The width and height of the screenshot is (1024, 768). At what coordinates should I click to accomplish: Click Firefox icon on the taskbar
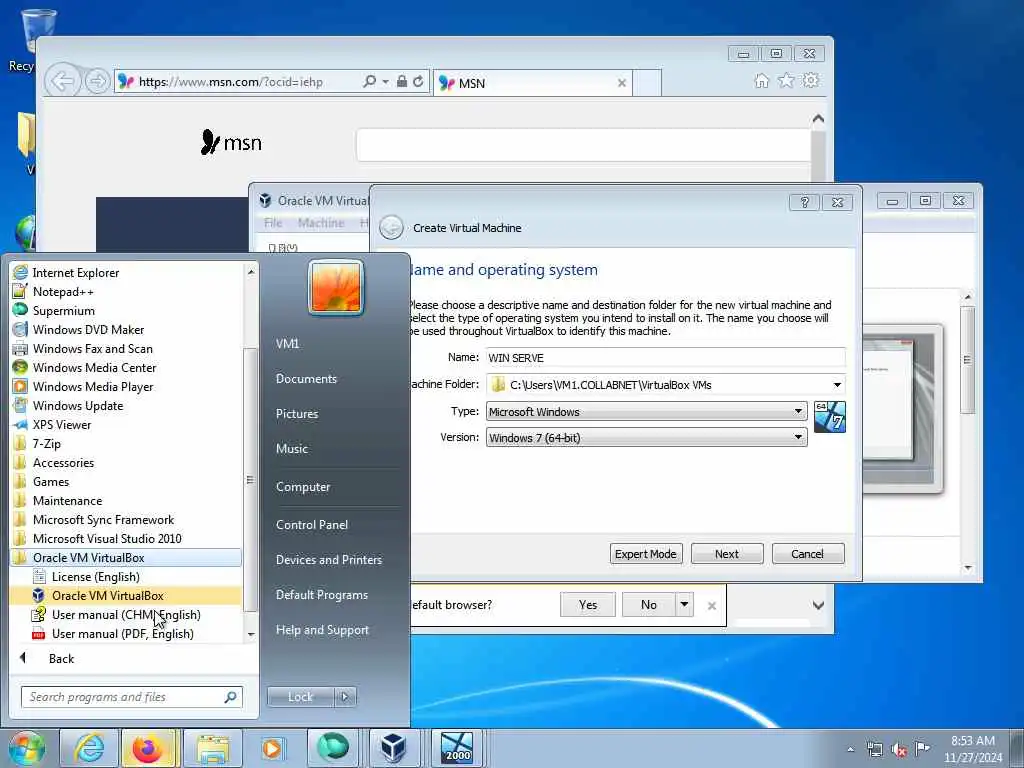click(x=148, y=748)
